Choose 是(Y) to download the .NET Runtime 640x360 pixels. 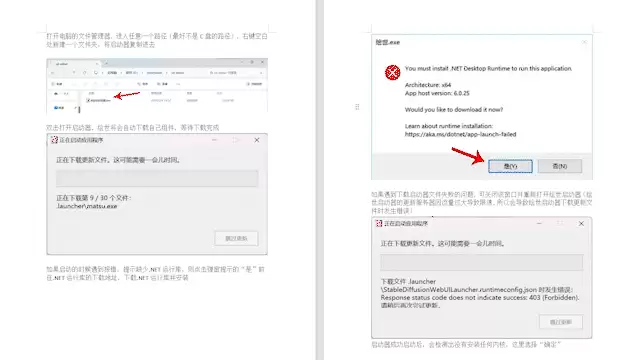[x=510, y=166]
